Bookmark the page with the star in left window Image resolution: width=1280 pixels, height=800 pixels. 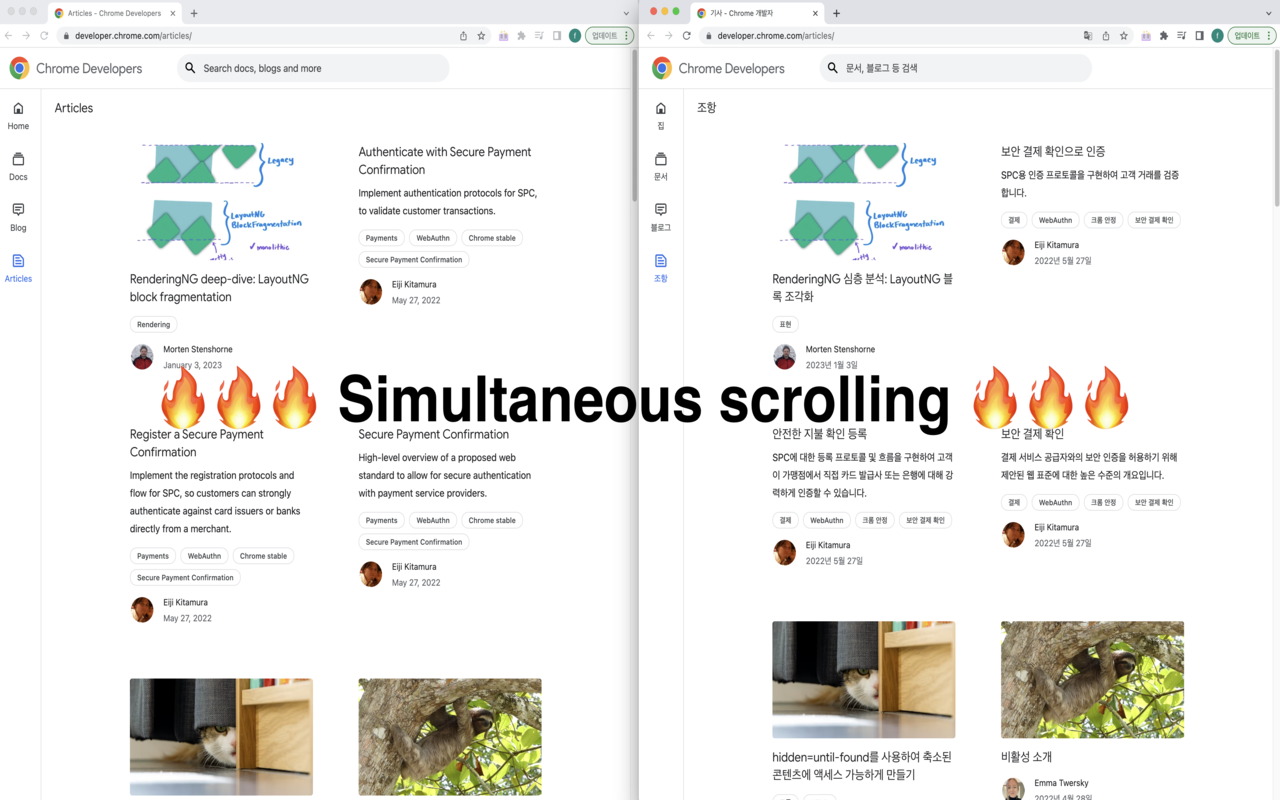(x=481, y=35)
